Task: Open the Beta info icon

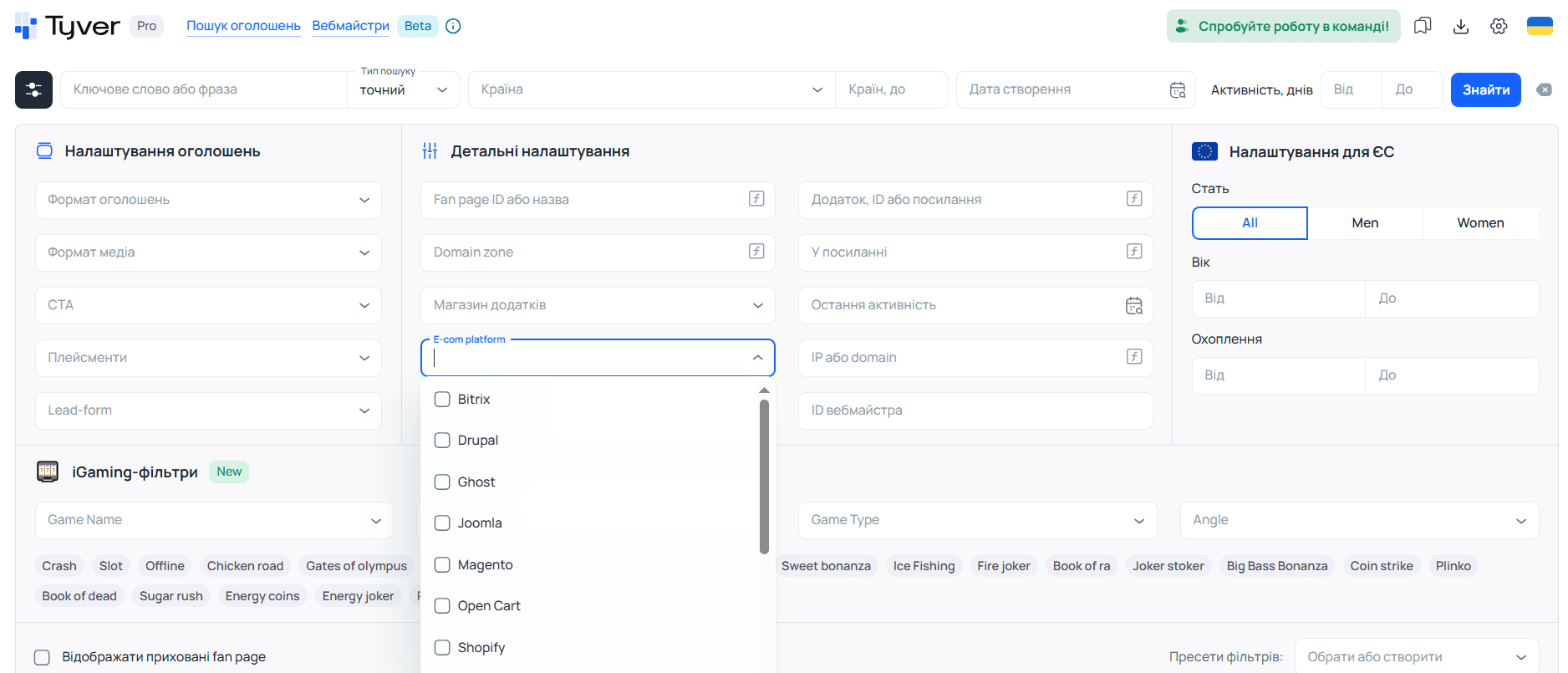Action: coord(453,26)
